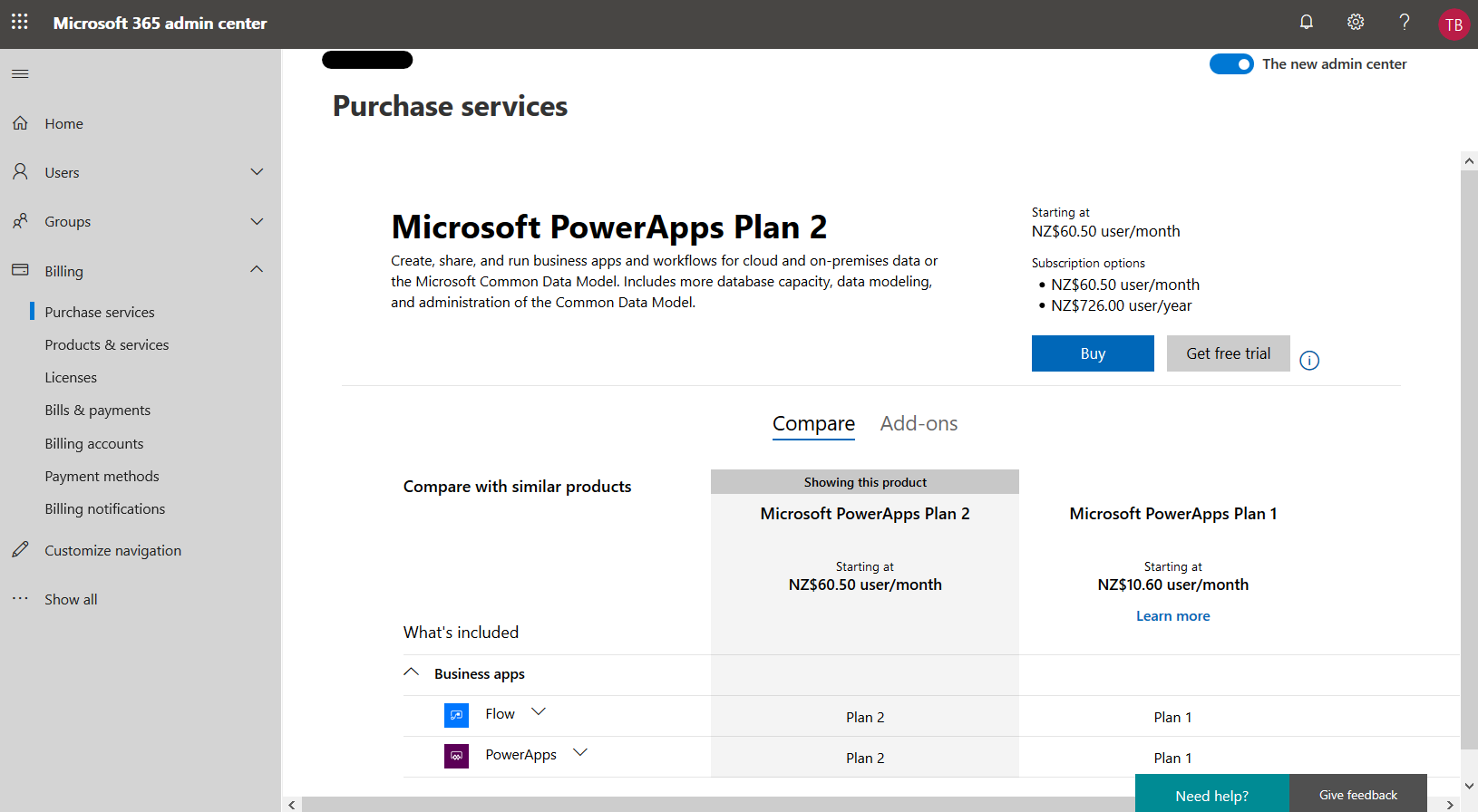Open the TB account avatar
The width and height of the screenshot is (1478, 812).
pos(1454,24)
